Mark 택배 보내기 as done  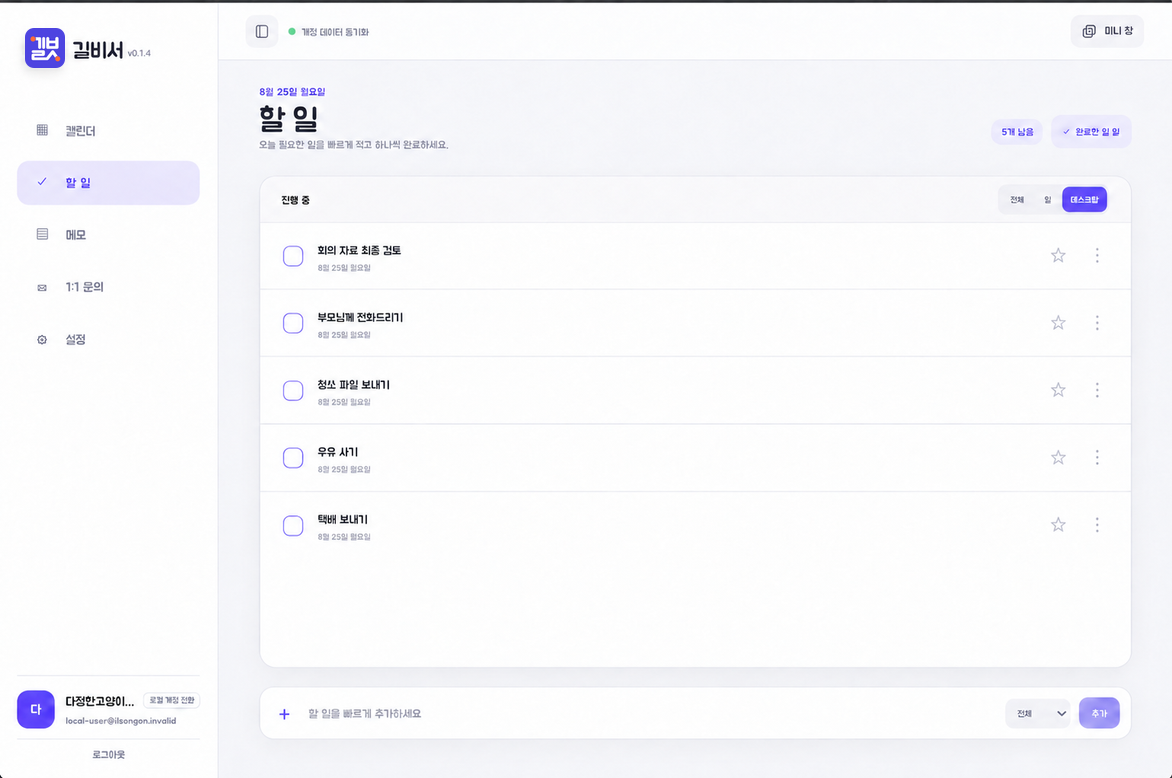[293, 525]
